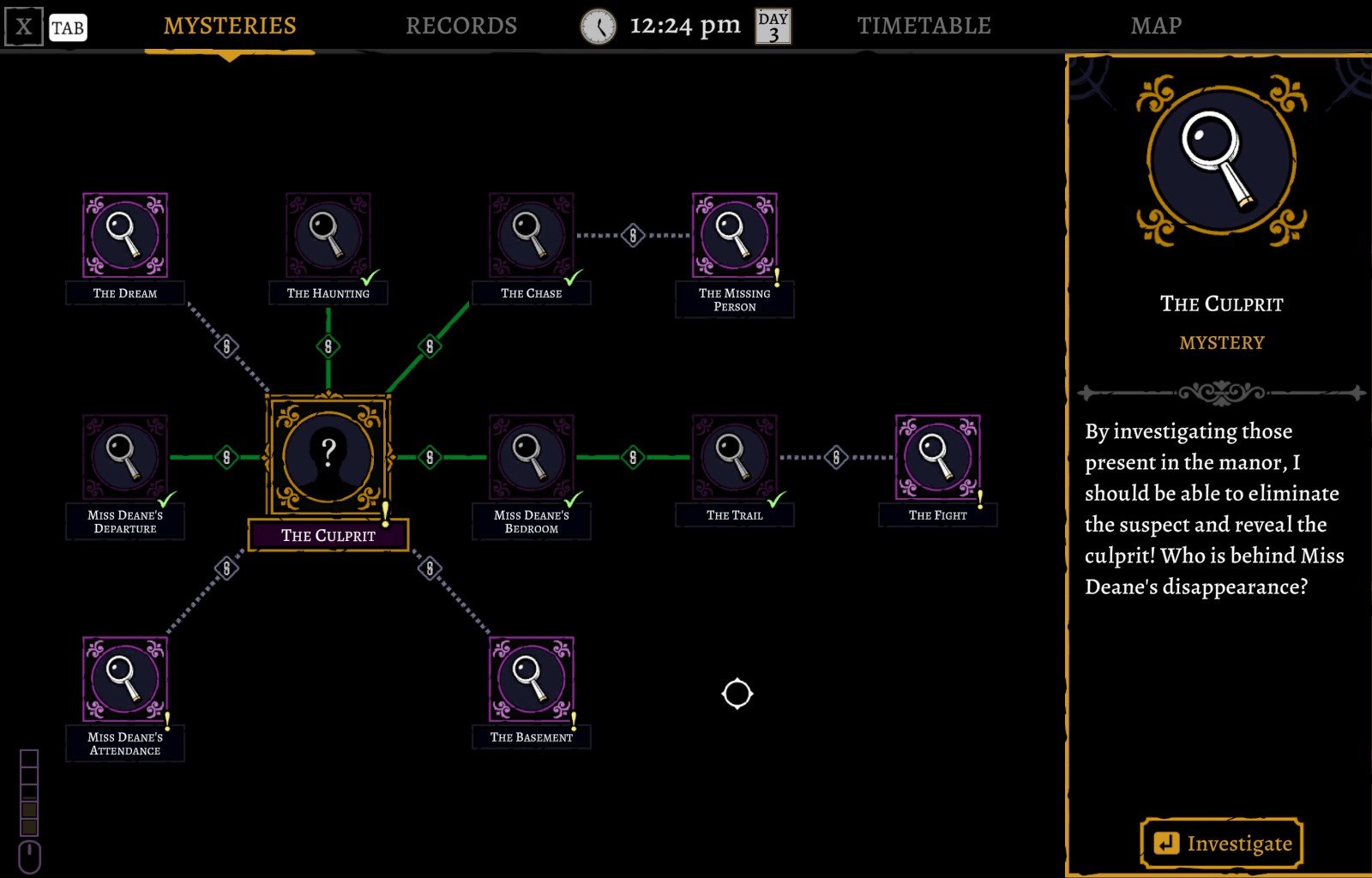Viewport: 1372px width, 878px height.
Task: Select Miss Deane's Departure node
Action: (x=125, y=457)
